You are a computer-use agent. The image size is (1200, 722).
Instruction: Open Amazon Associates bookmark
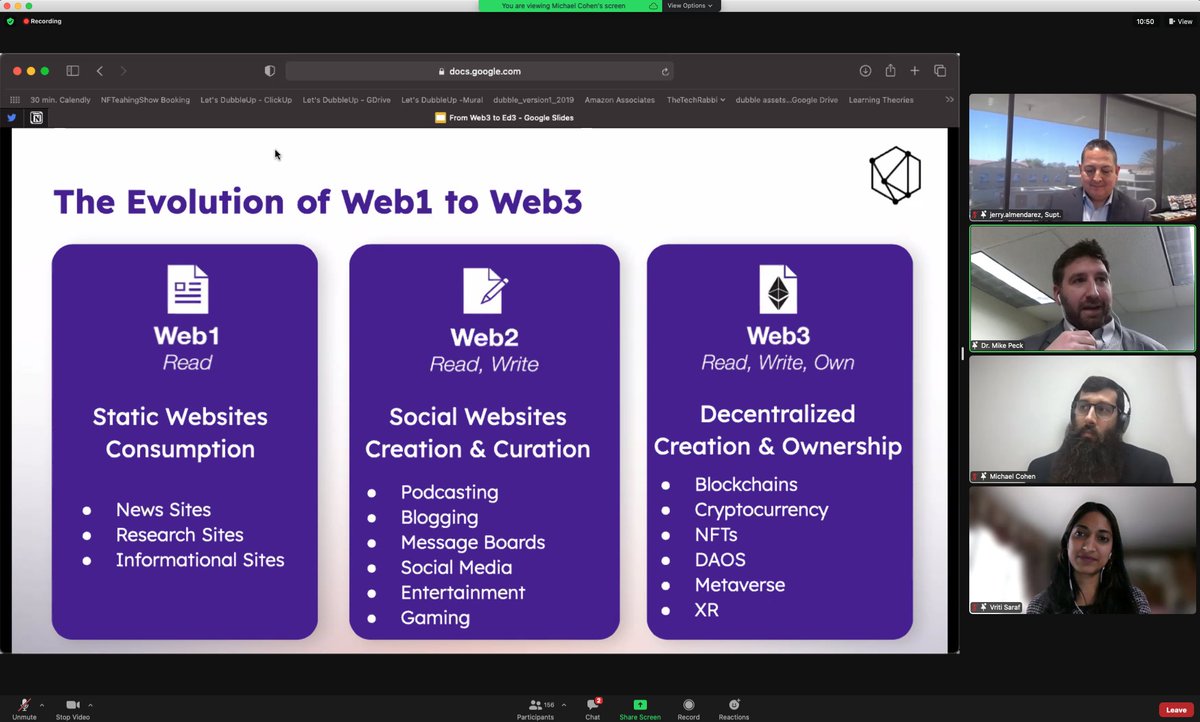click(x=620, y=100)
